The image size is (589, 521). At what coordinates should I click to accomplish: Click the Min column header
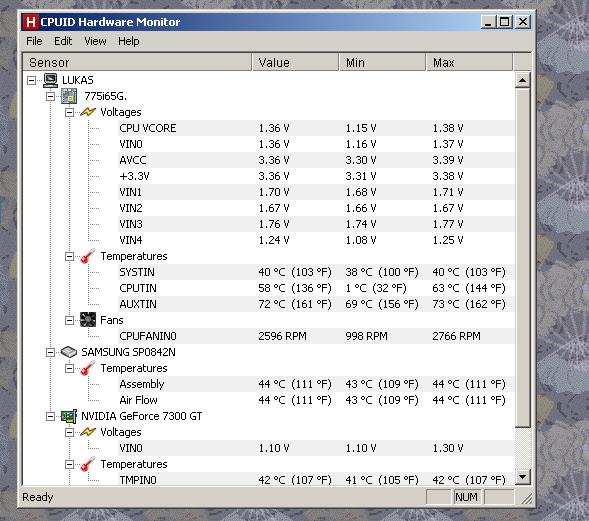pos(382,62)
